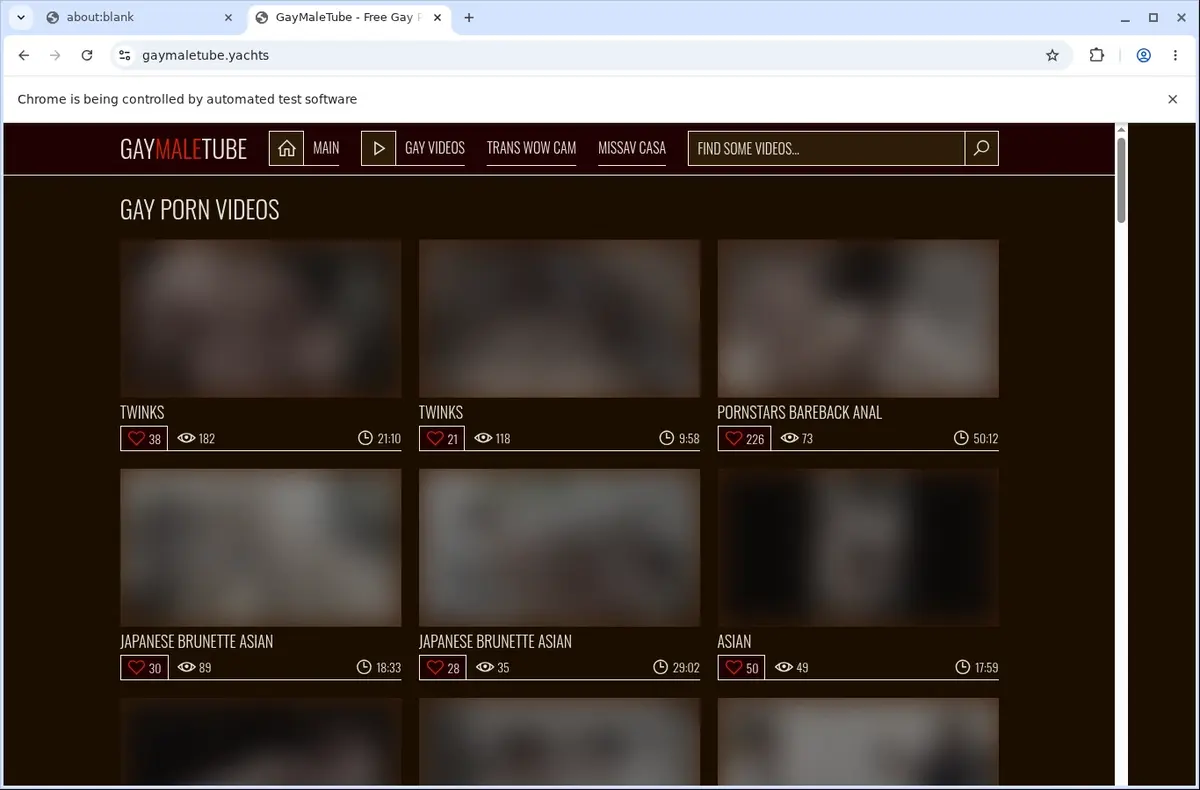
Task: Click the eye icon showing 73 views
Action: click(789, 438)
